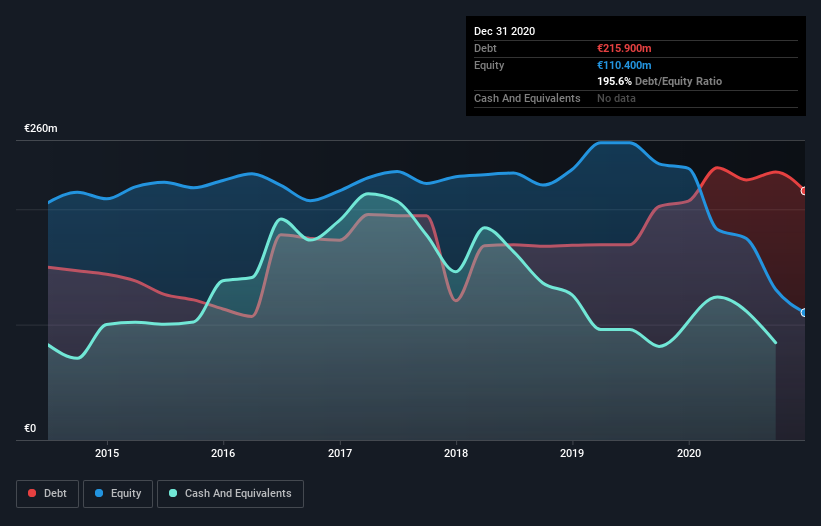
Task: Click Cash And Equivalents label in tooltip
Action: (527, 98)
